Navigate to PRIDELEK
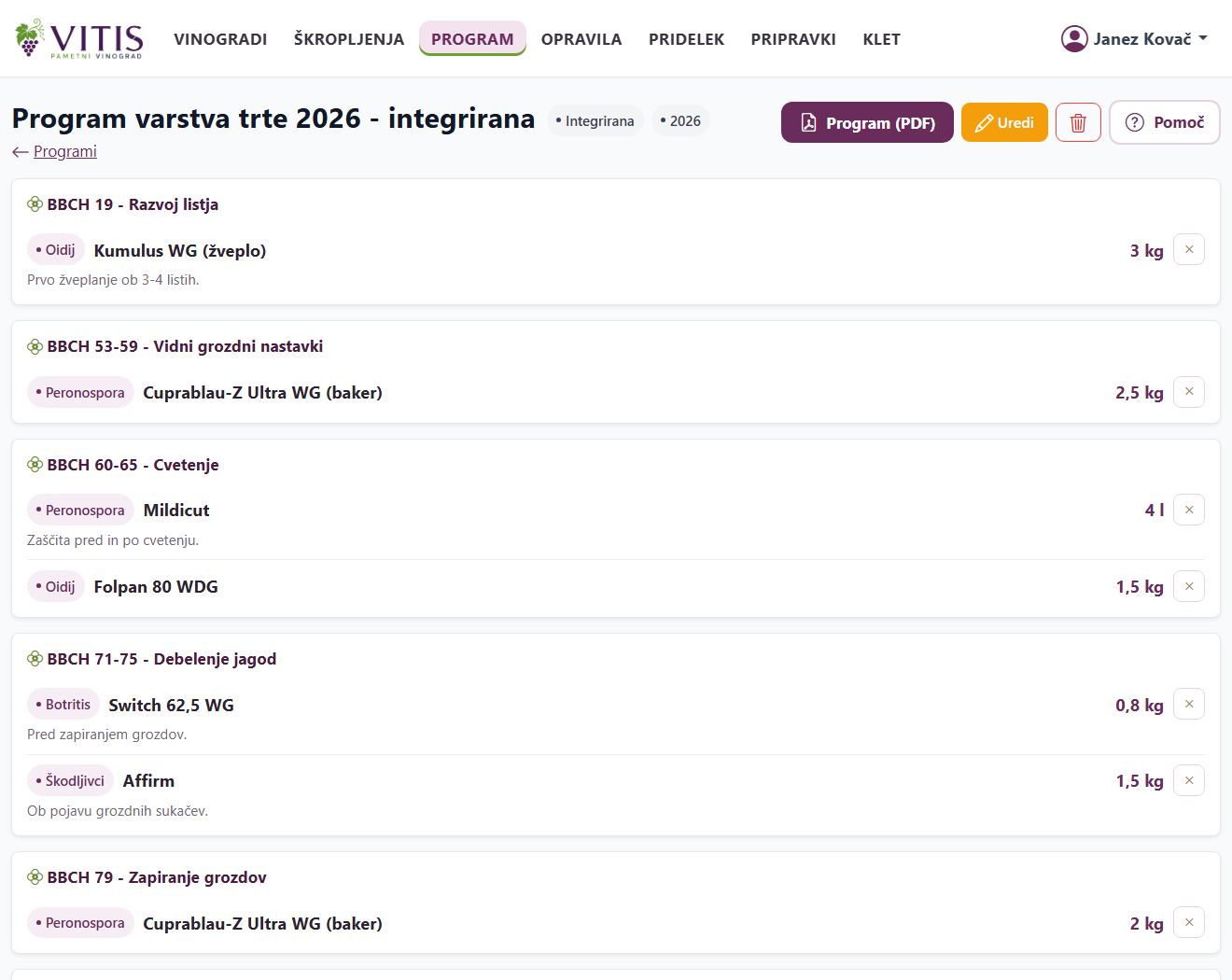This screenshot has height=980, width=1232. coord(687,39)
